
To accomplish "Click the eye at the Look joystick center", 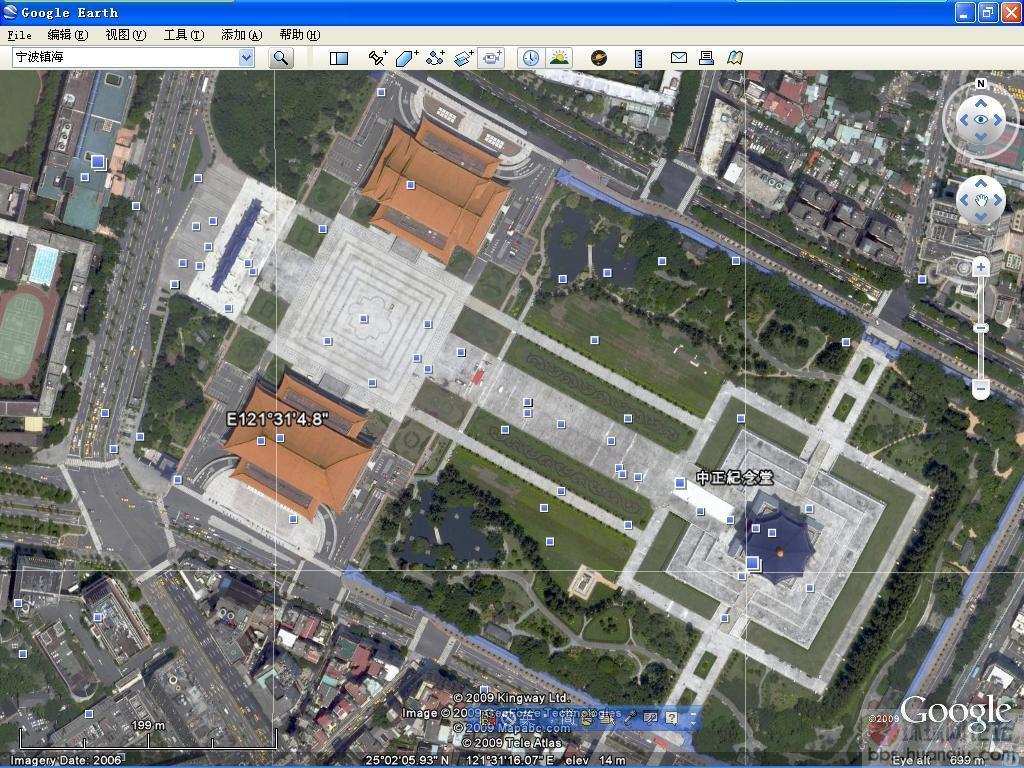I will pos(981,120).
